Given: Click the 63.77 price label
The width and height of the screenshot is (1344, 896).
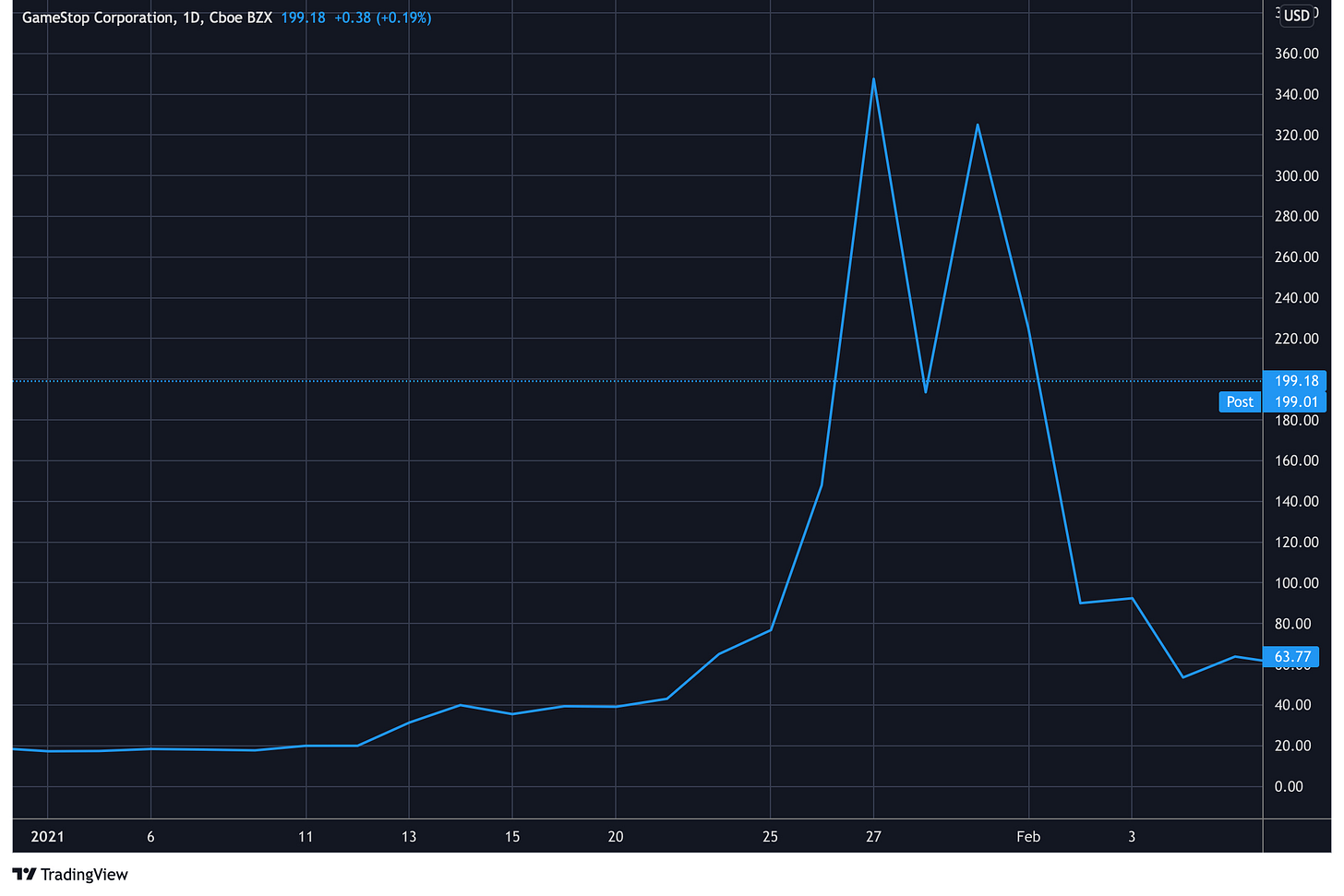Looking at the screenshot, I should (1291, 657).
